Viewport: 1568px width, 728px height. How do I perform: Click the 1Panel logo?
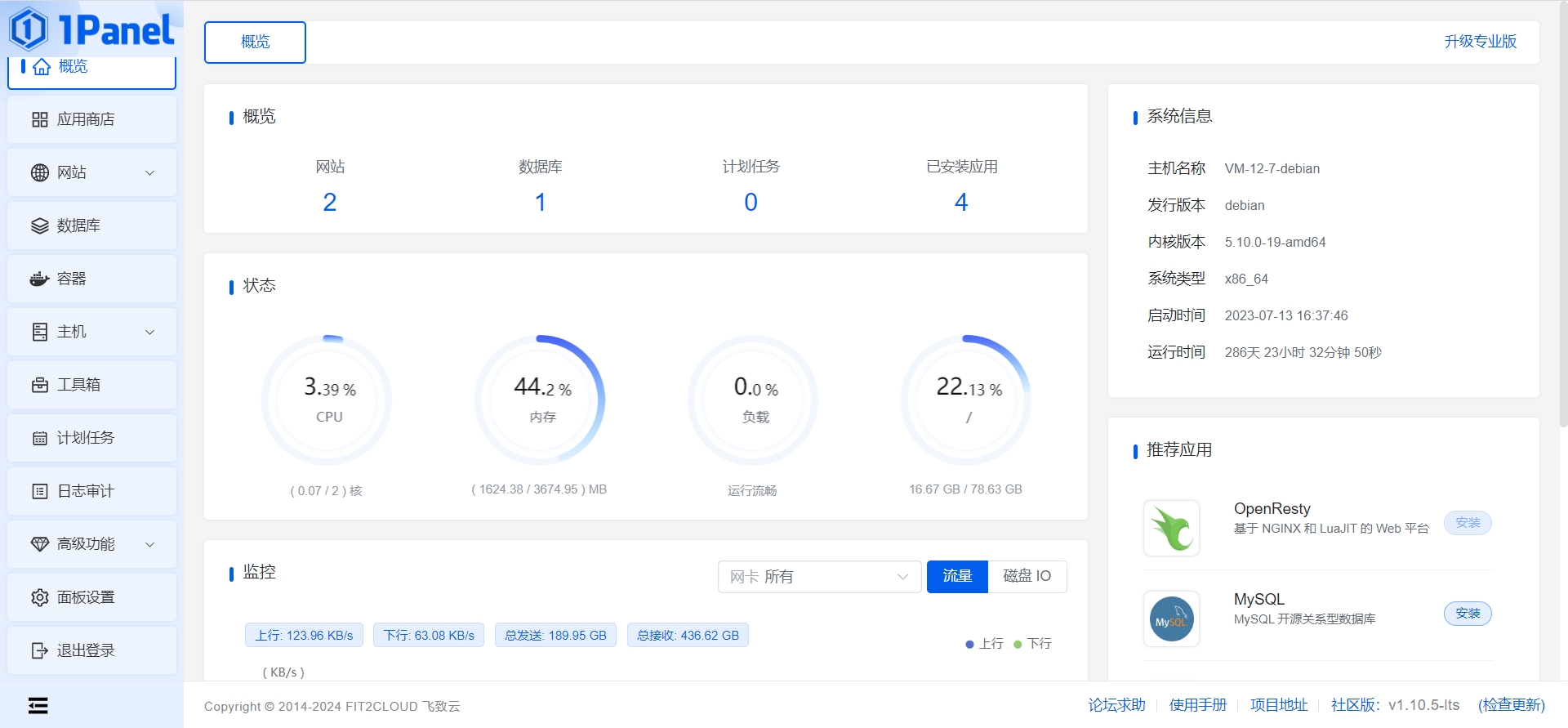(x=91, y=29)
